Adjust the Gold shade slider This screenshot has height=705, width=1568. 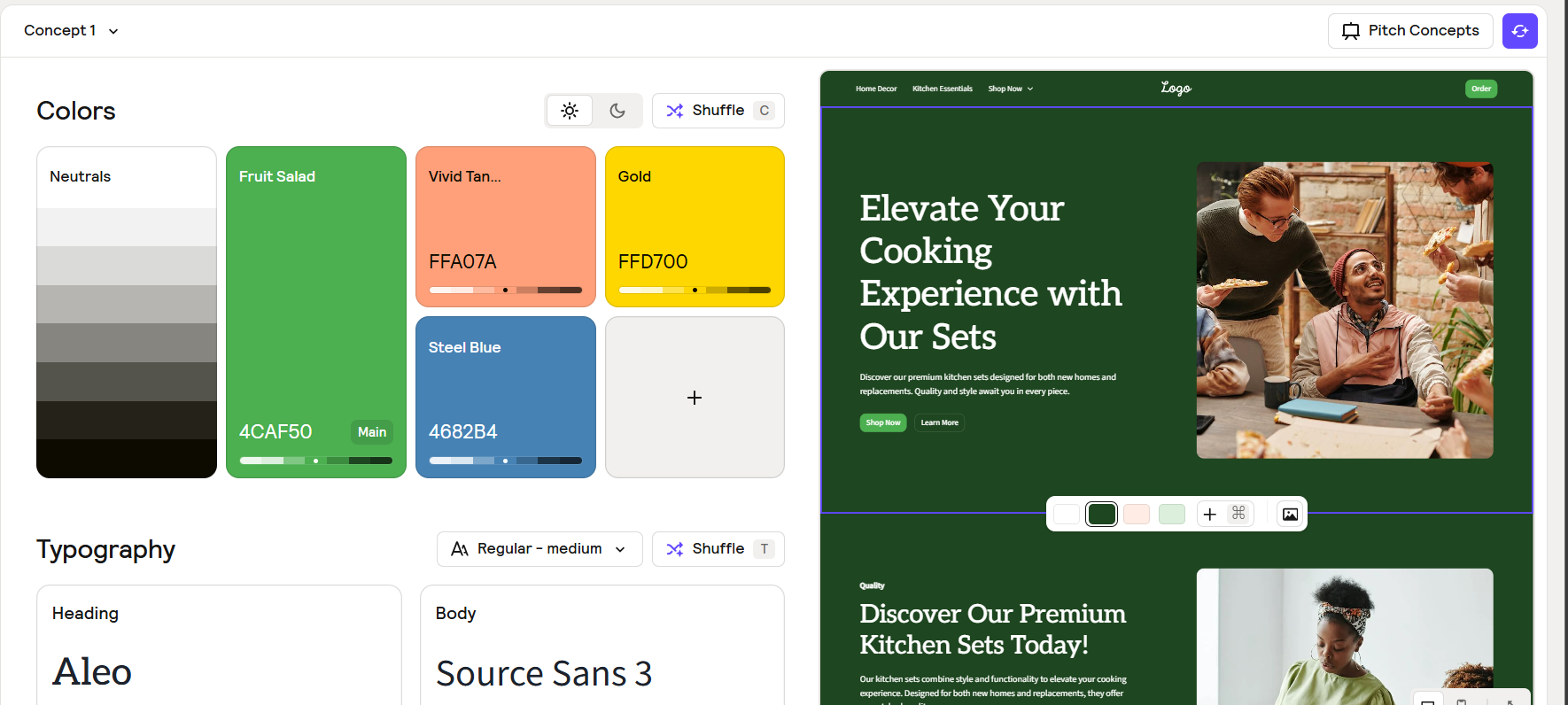pyautogui.click(x=695, y=290)
